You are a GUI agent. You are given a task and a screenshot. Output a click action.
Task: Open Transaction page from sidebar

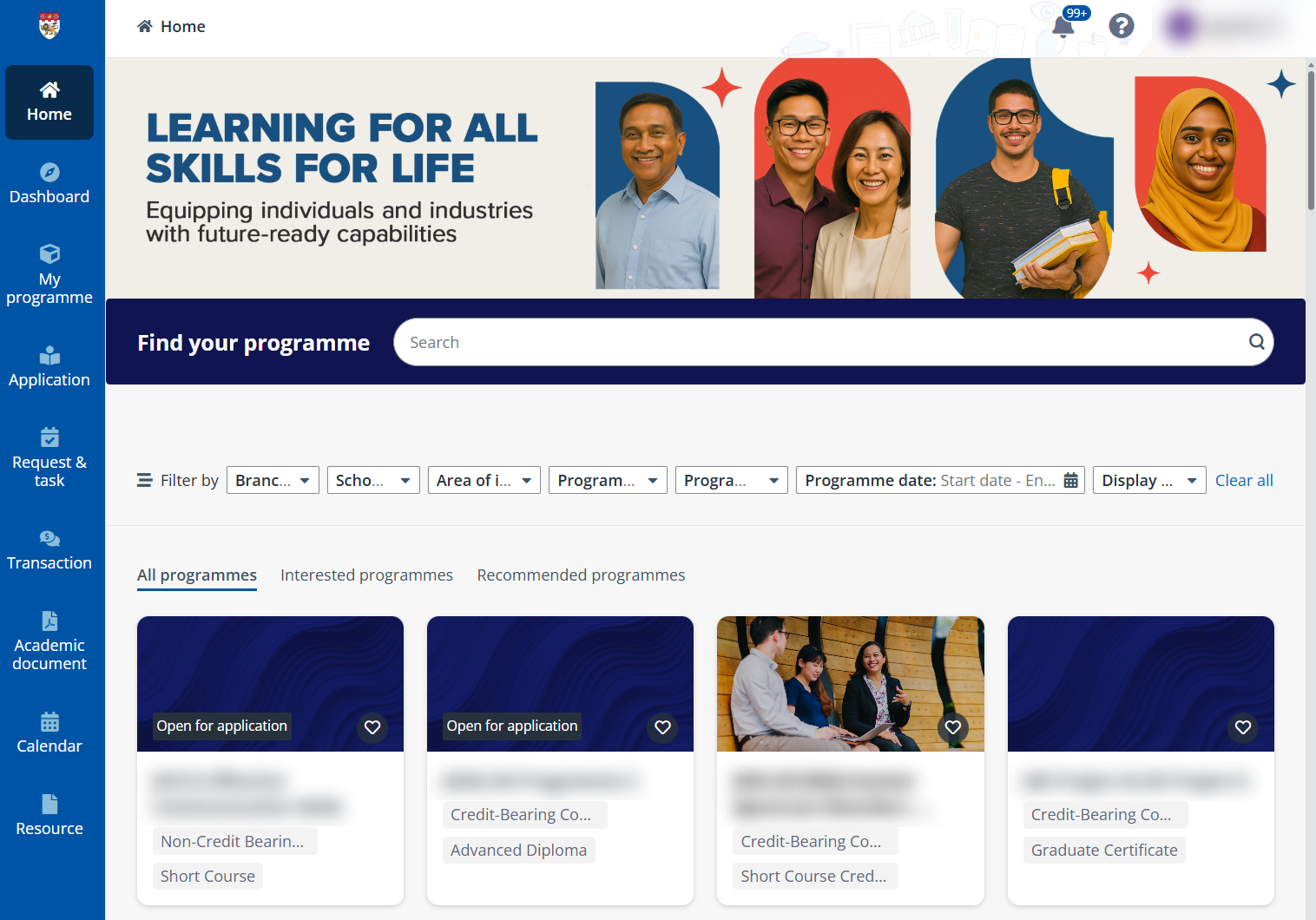pos(49,550)
